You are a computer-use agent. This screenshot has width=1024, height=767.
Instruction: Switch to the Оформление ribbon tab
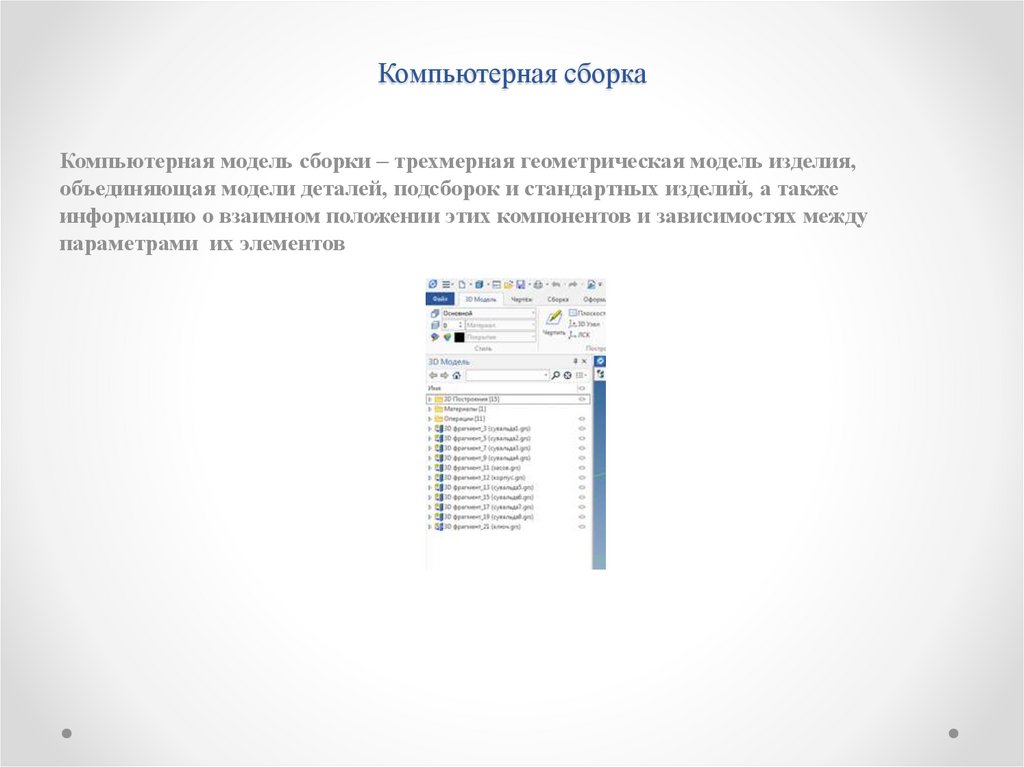595,299
